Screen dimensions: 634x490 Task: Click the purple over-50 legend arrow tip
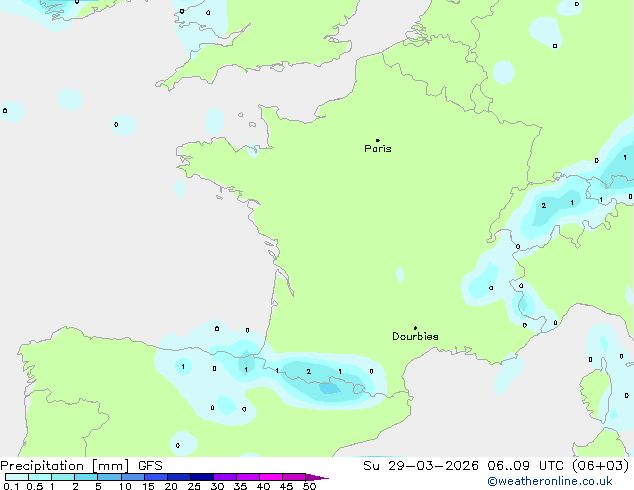(x=317, y=477)
